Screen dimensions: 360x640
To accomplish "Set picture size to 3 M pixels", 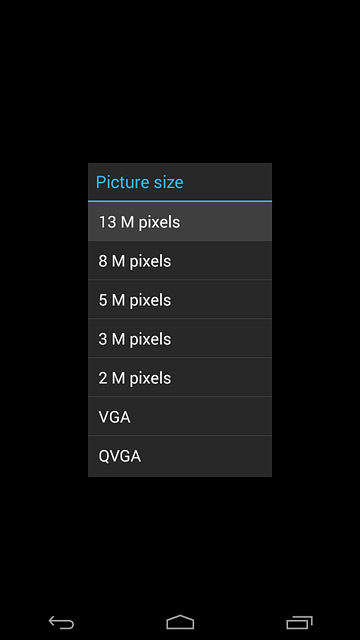I will pos(180,339).
